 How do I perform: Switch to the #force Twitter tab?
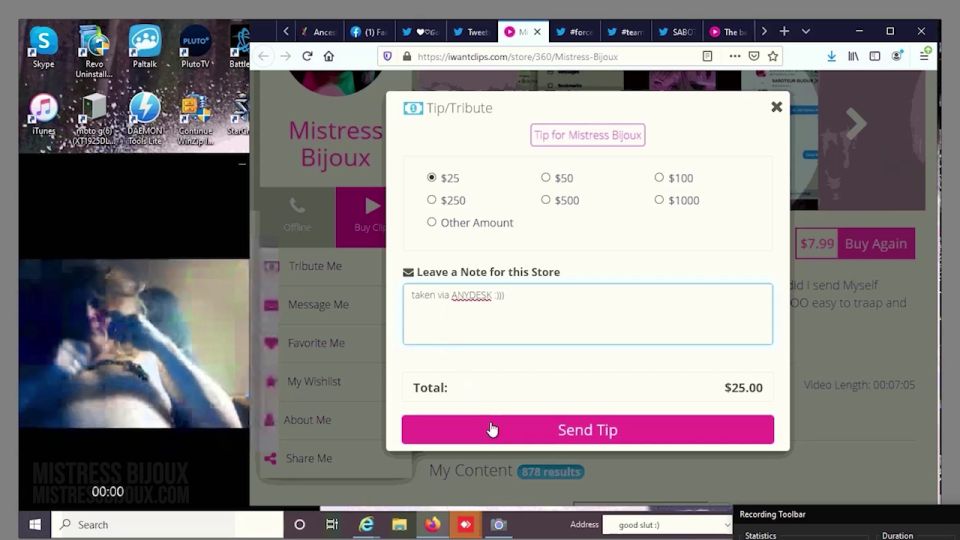click(574, 32)
